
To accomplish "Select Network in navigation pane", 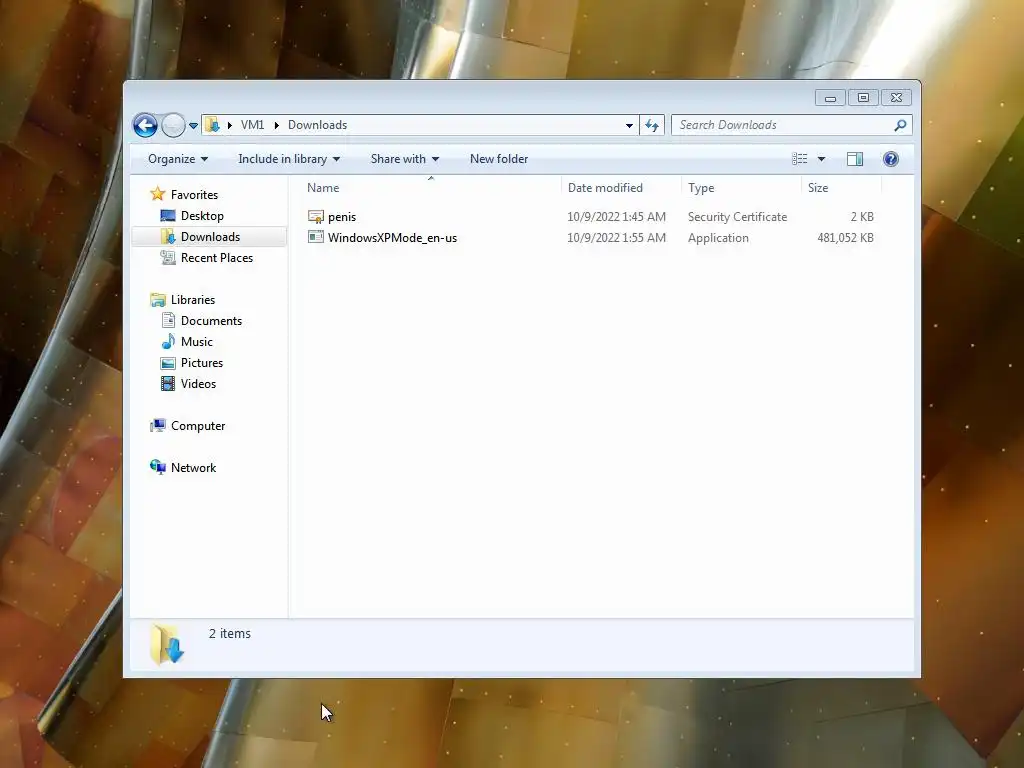I will [193, 468].
